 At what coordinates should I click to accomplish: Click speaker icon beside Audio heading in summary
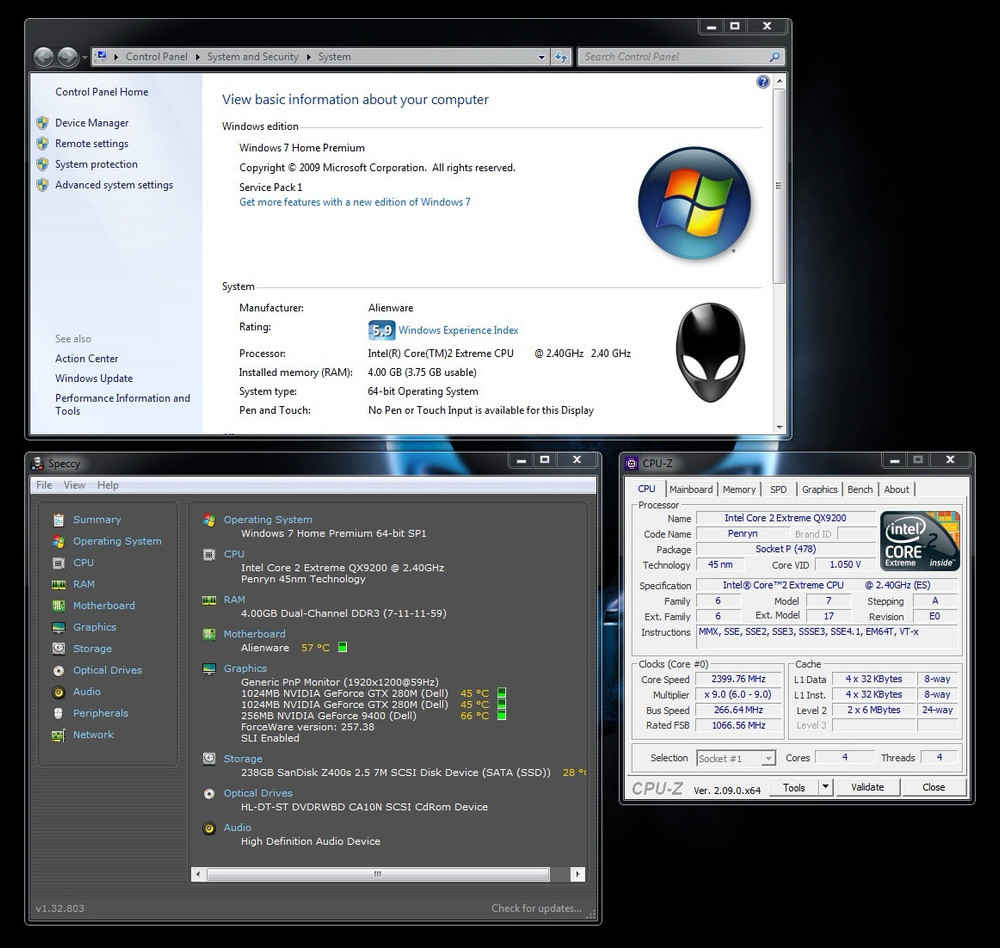coord(209,828)
